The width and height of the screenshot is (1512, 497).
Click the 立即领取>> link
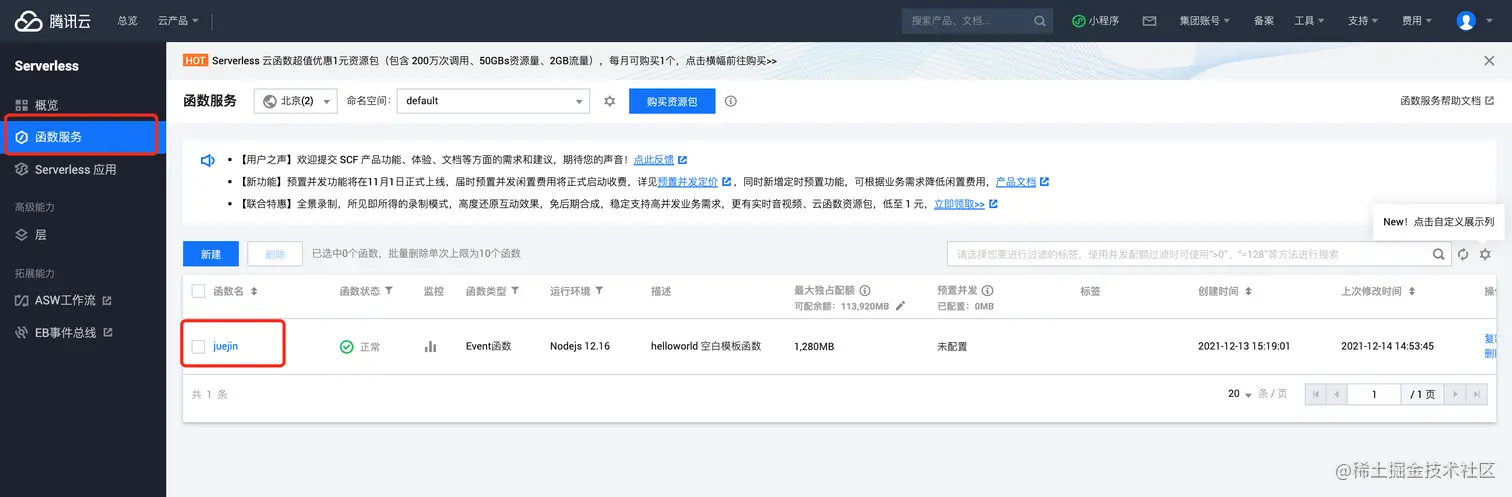(x=959, y=204)
